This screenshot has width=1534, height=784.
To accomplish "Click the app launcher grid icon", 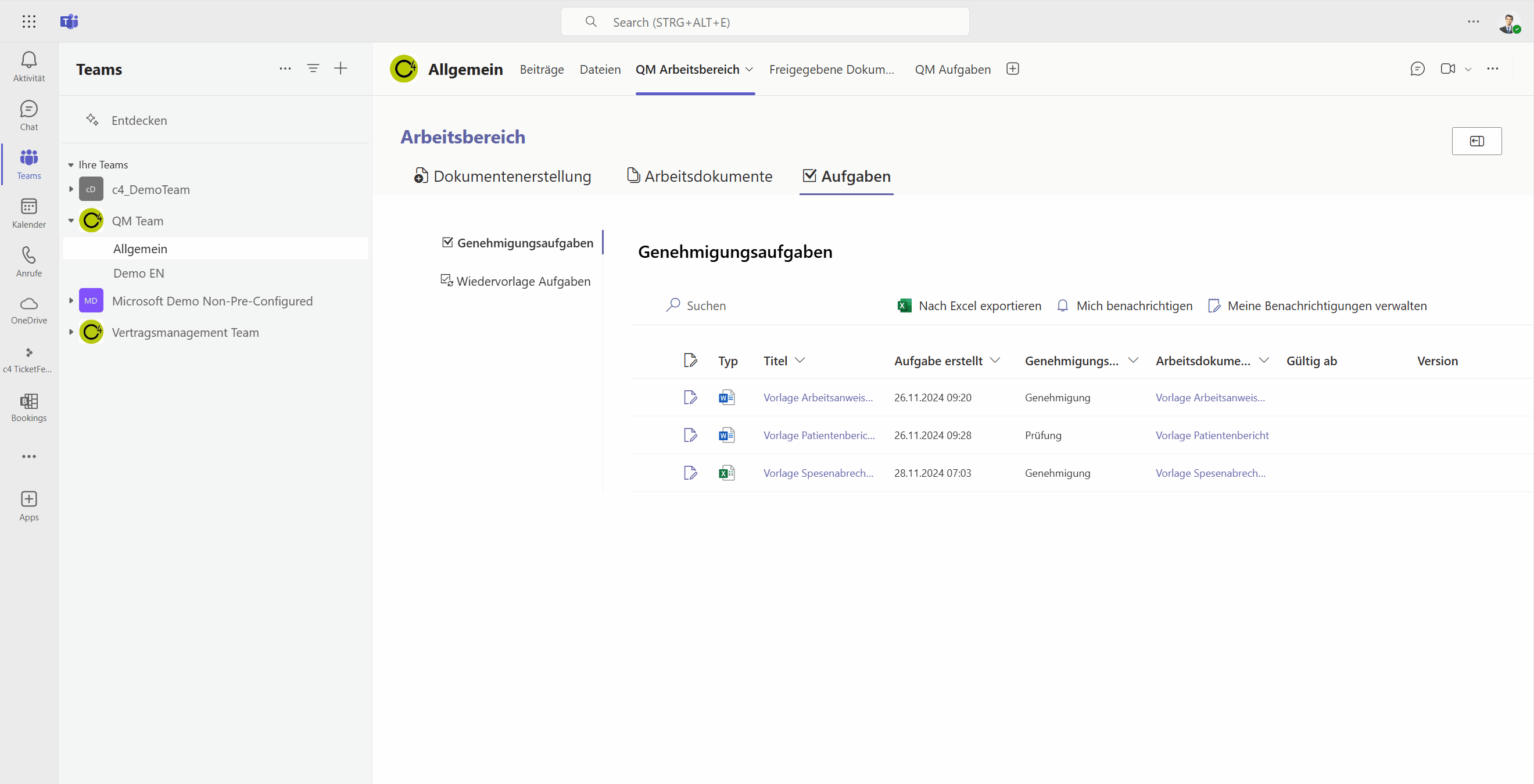I will coord(28,21).
